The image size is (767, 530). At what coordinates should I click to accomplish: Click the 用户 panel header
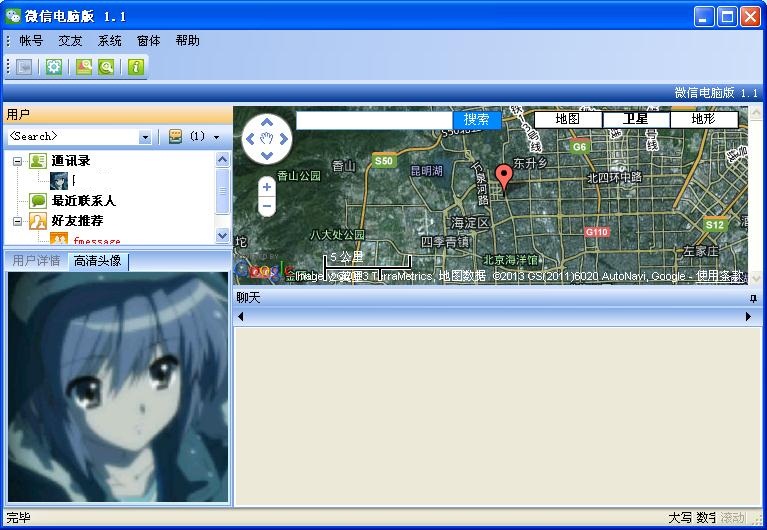tap(117, 115)
